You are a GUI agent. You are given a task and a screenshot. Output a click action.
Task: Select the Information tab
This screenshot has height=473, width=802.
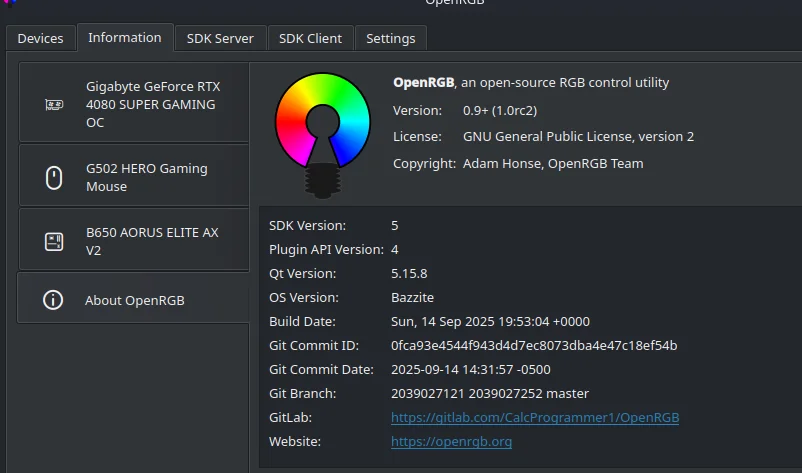(125, 37)
